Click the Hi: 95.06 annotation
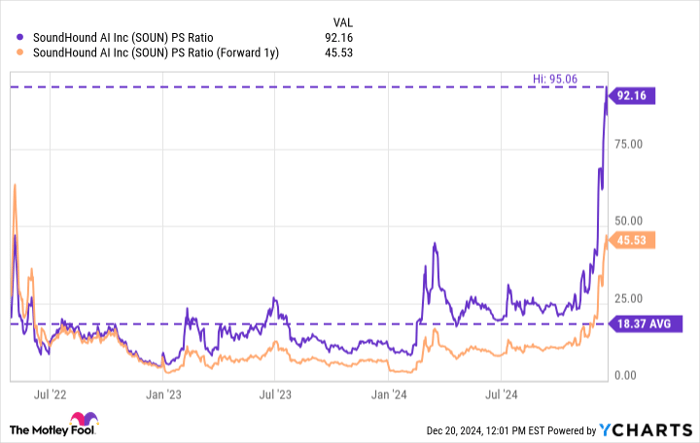Viewport: 700px width, 443px height. 555,79
